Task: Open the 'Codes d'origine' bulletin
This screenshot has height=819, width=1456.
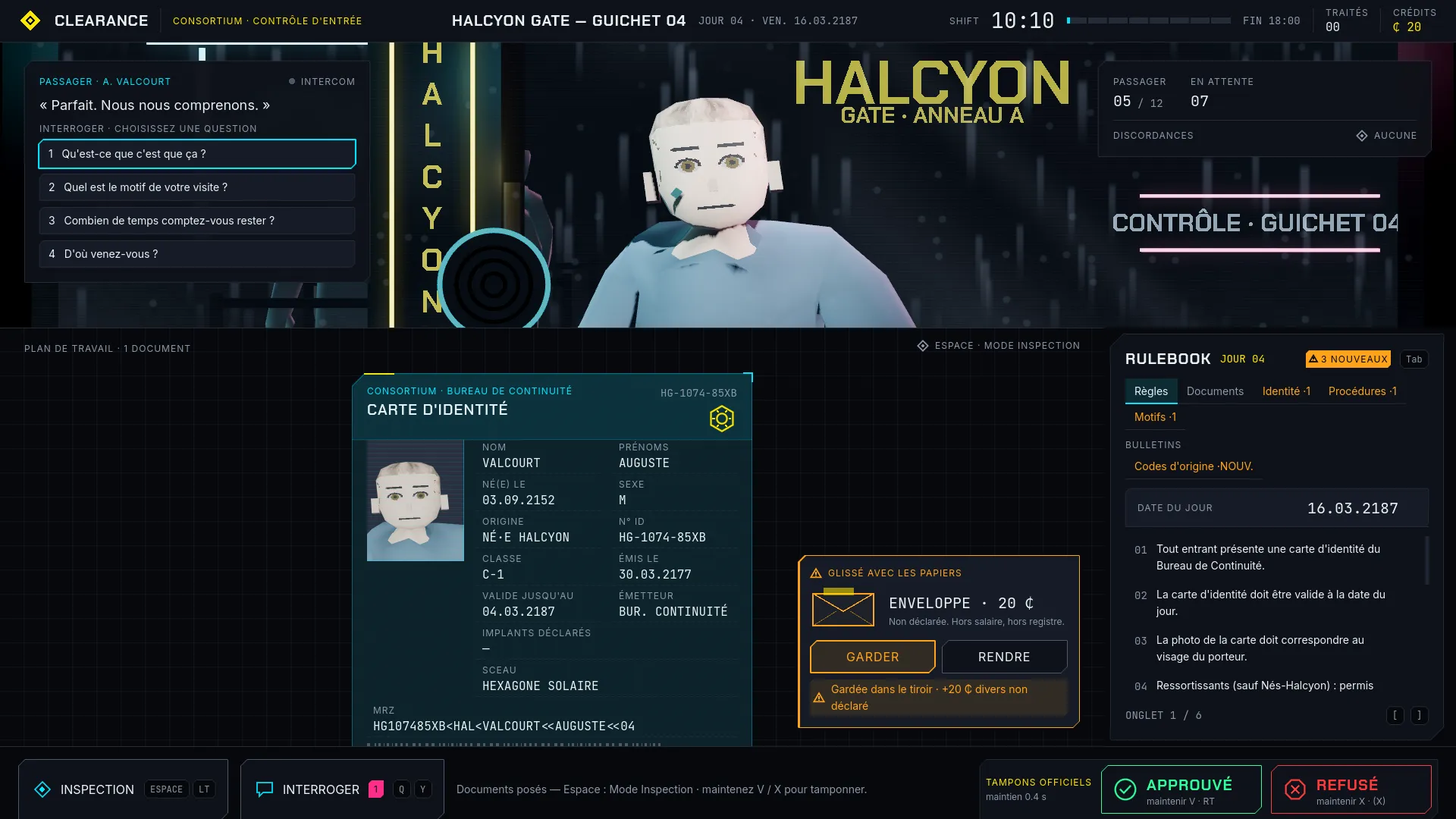Action: (1194, 466)
